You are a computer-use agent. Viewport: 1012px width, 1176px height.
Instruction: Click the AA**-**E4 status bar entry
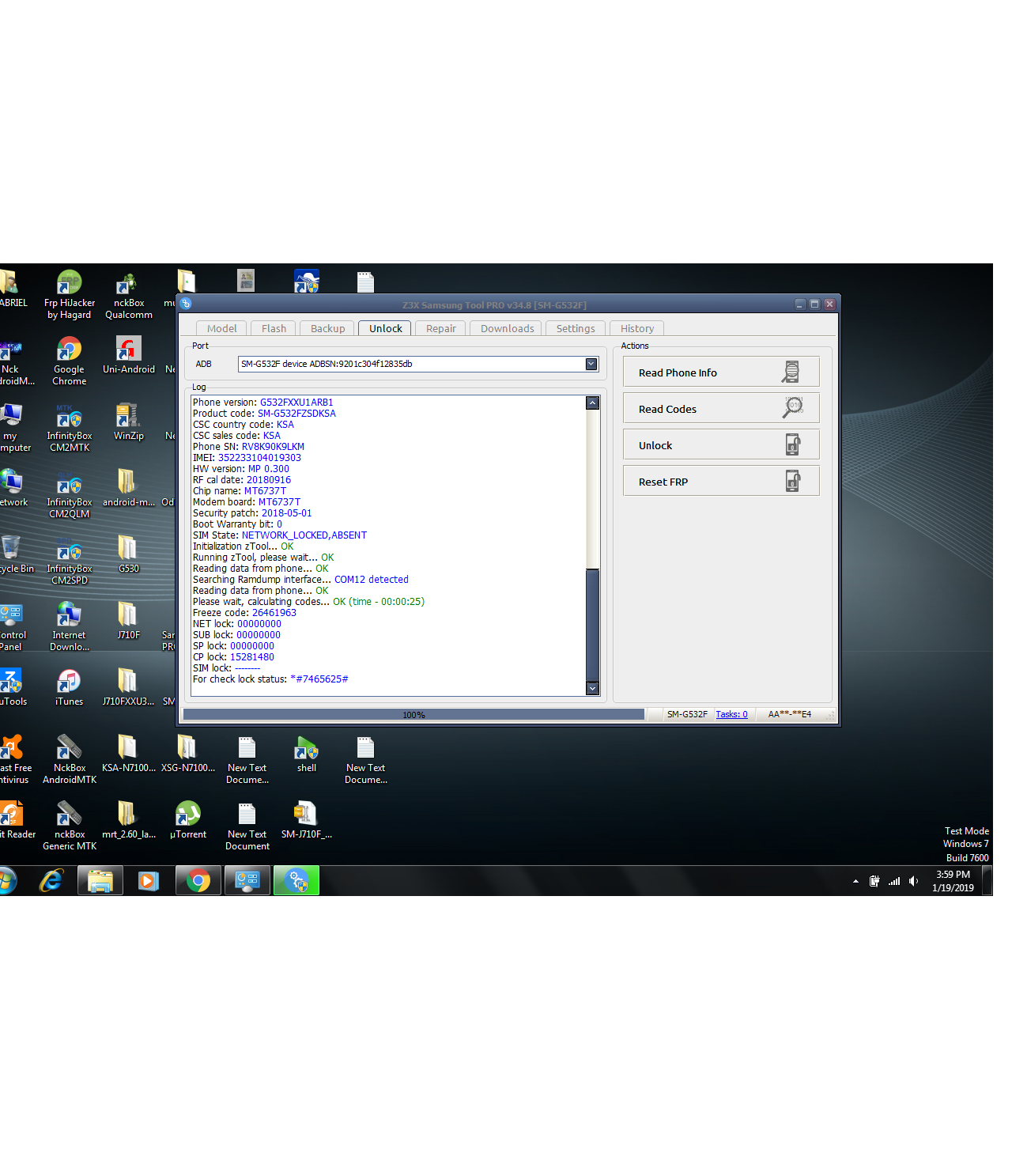click(790, 714)
